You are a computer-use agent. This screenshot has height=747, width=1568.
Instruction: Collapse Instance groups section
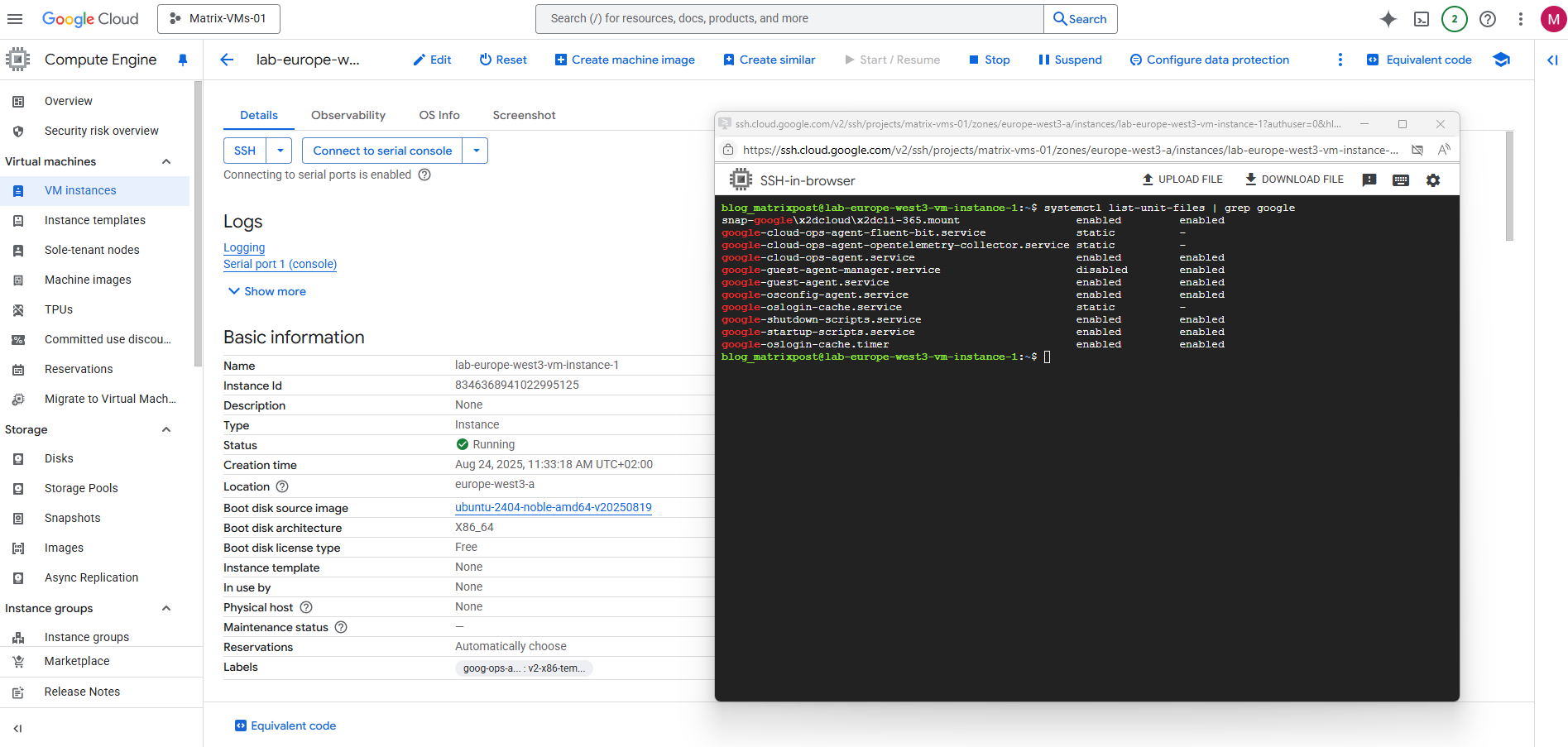166,608
